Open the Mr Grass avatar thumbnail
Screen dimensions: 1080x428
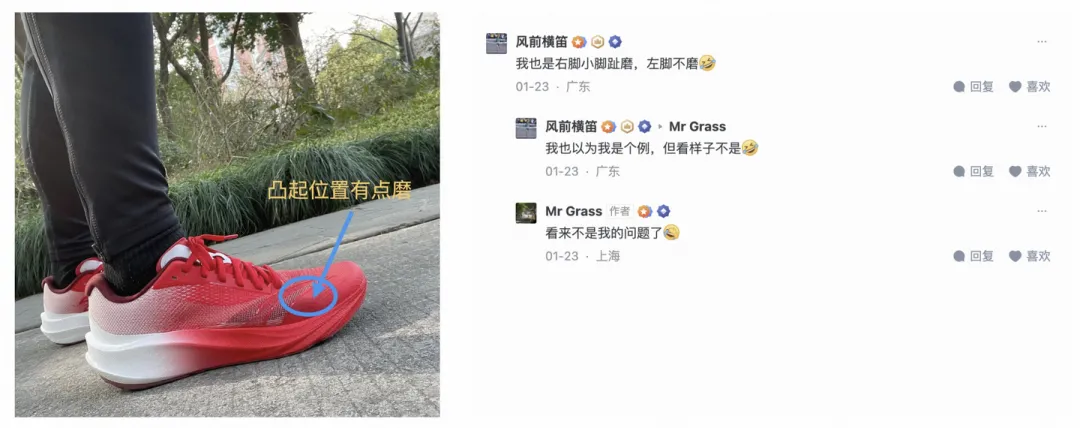[526, 212]
